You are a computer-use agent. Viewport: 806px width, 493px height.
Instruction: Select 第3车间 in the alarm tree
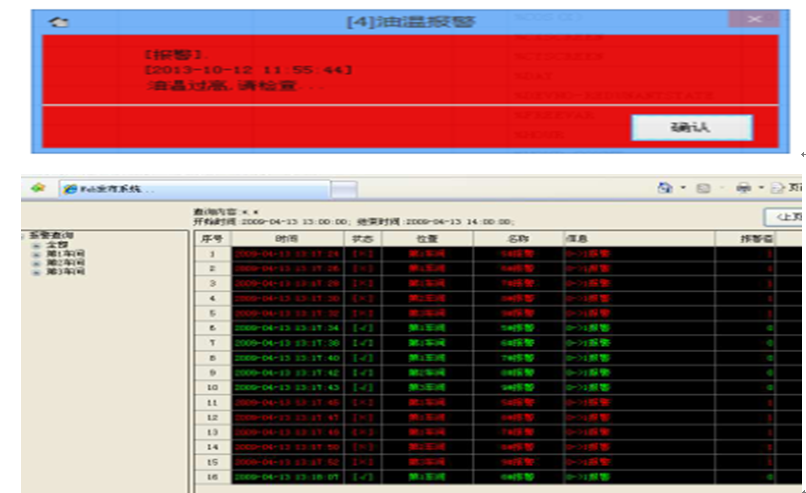coord(60,272)
